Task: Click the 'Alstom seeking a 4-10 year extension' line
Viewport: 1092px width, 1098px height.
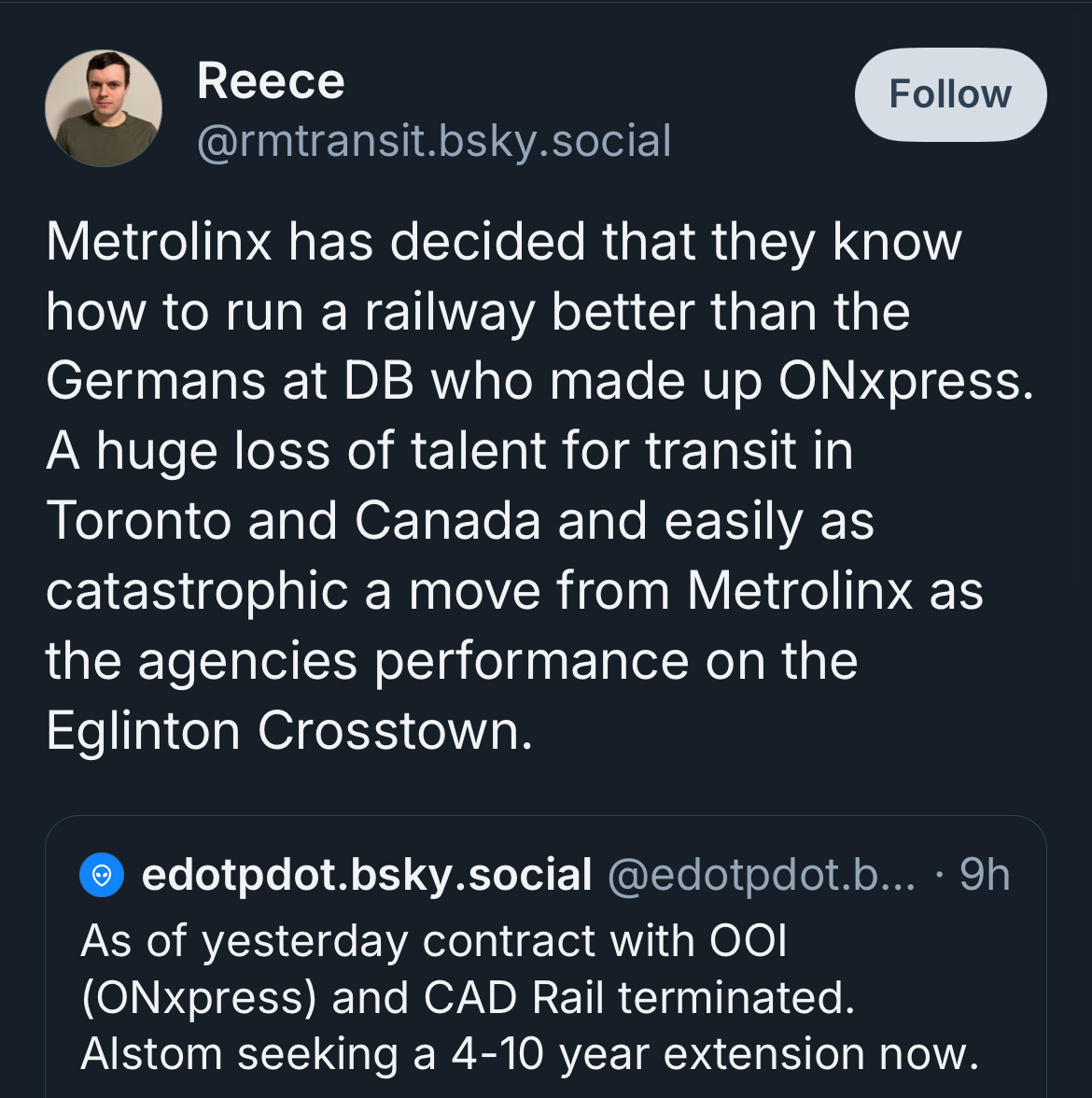Action: pyautogui.click(x=529, y=1054)
